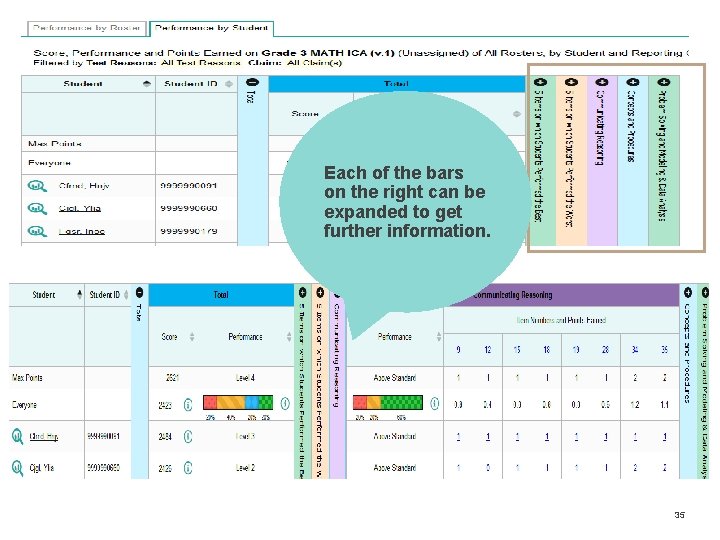Select Performance by Student tab
The height and width of the screenshot is (540, 720).
(x=212, y=28)
